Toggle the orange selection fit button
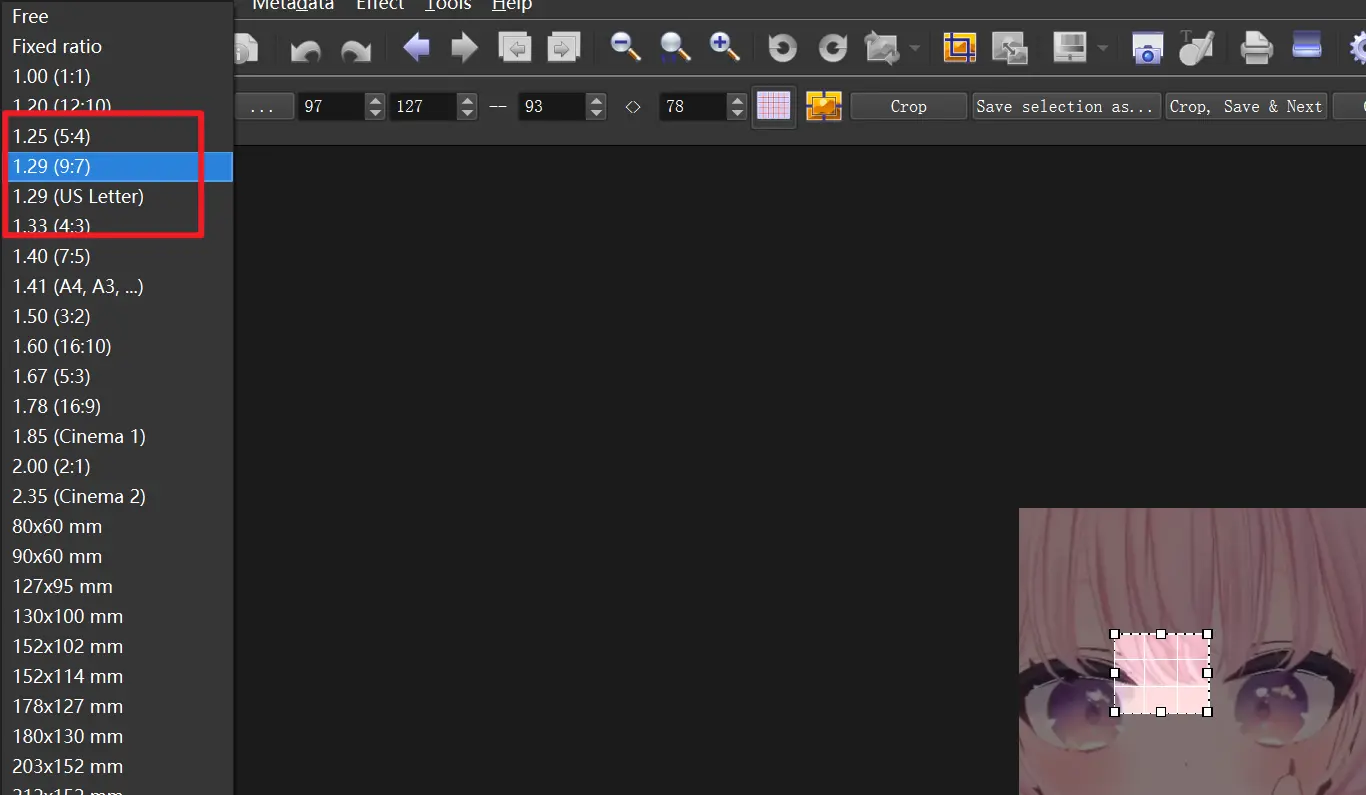This screenshot has height=795, width=1366. click(824, 106)
